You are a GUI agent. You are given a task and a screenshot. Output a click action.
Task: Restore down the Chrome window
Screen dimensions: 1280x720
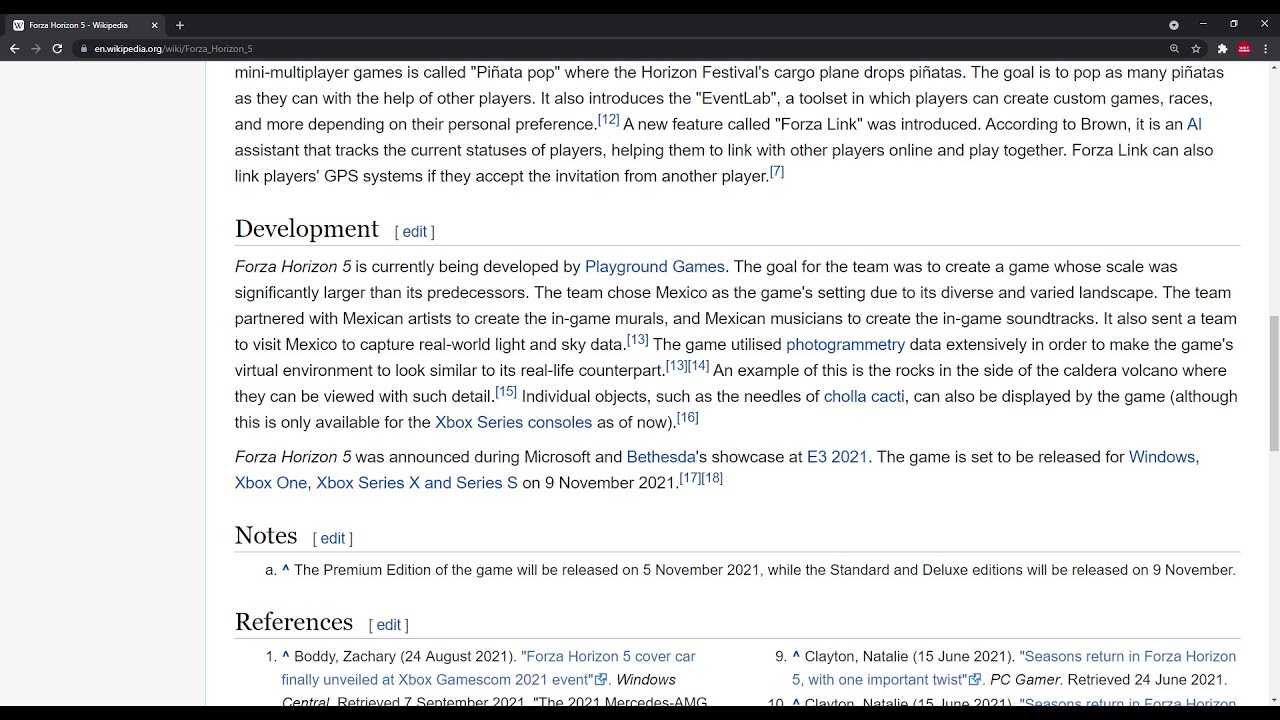point(1234,24)
